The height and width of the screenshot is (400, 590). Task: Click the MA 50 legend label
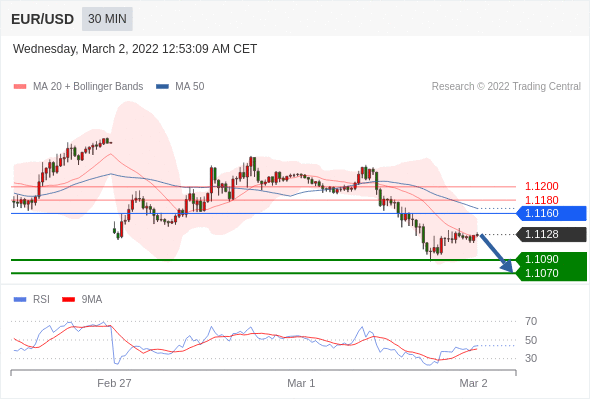coord(190,87)
